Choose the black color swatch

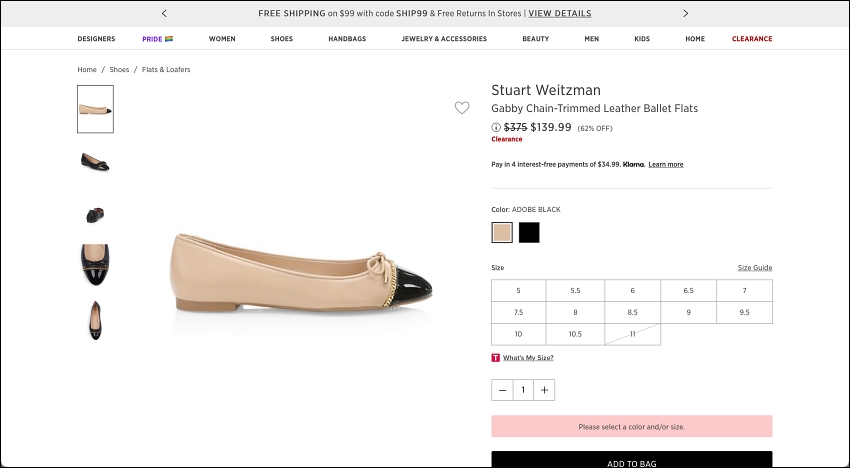529,233
